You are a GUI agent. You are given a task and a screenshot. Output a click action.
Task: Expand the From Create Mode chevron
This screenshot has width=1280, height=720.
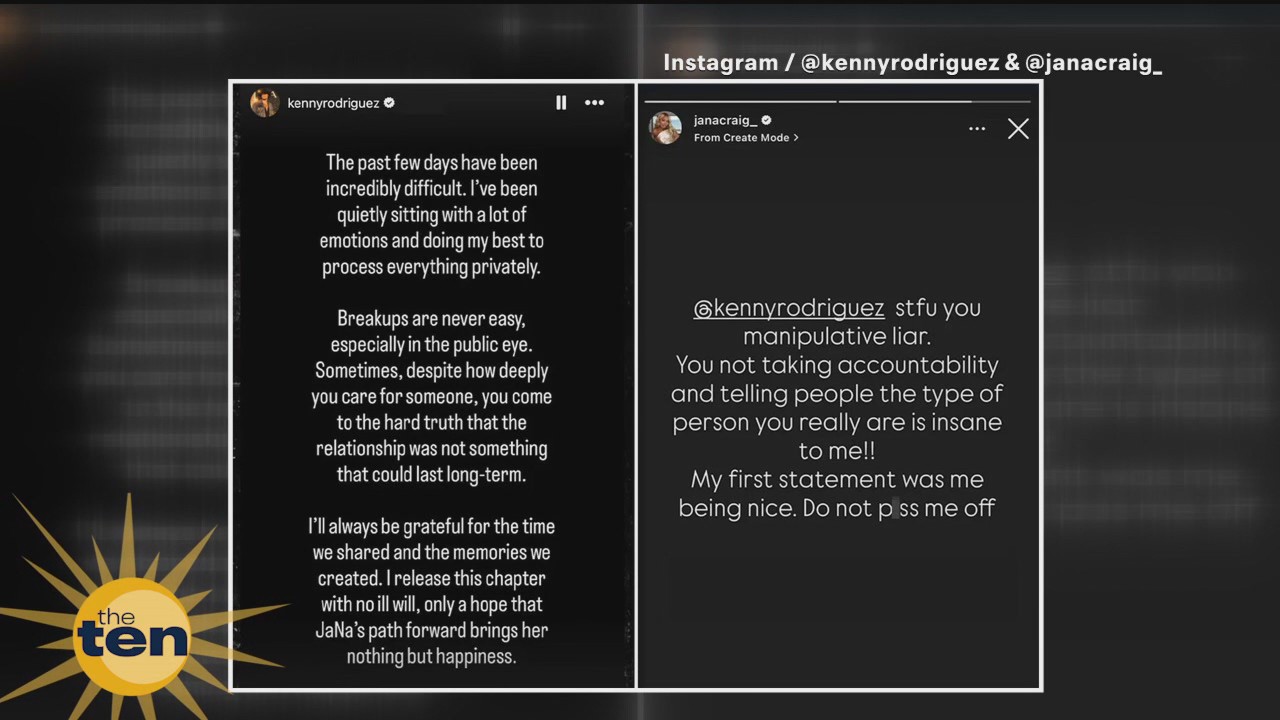[796, 138]
